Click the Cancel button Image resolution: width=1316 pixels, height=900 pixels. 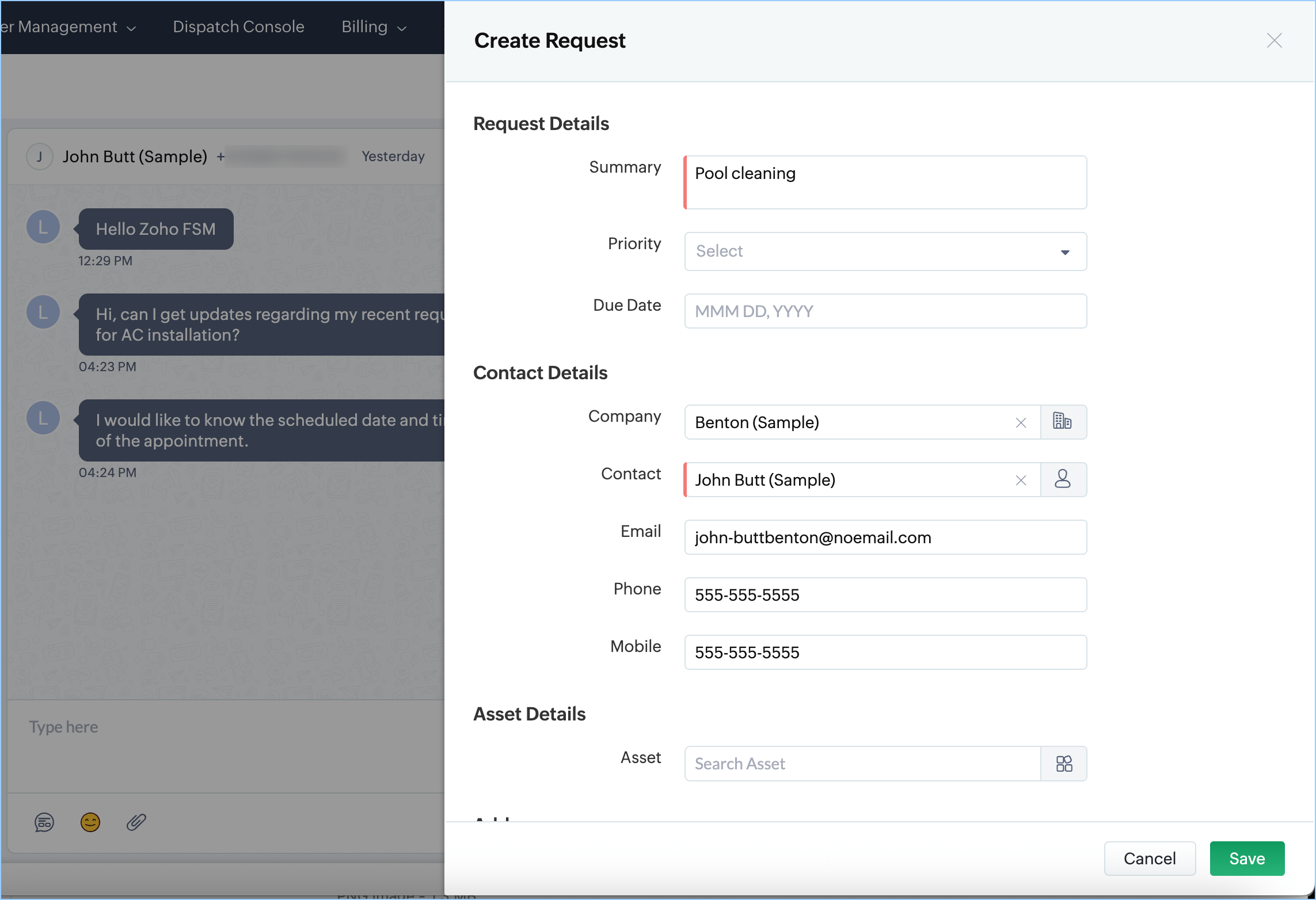pos(1149,858)
